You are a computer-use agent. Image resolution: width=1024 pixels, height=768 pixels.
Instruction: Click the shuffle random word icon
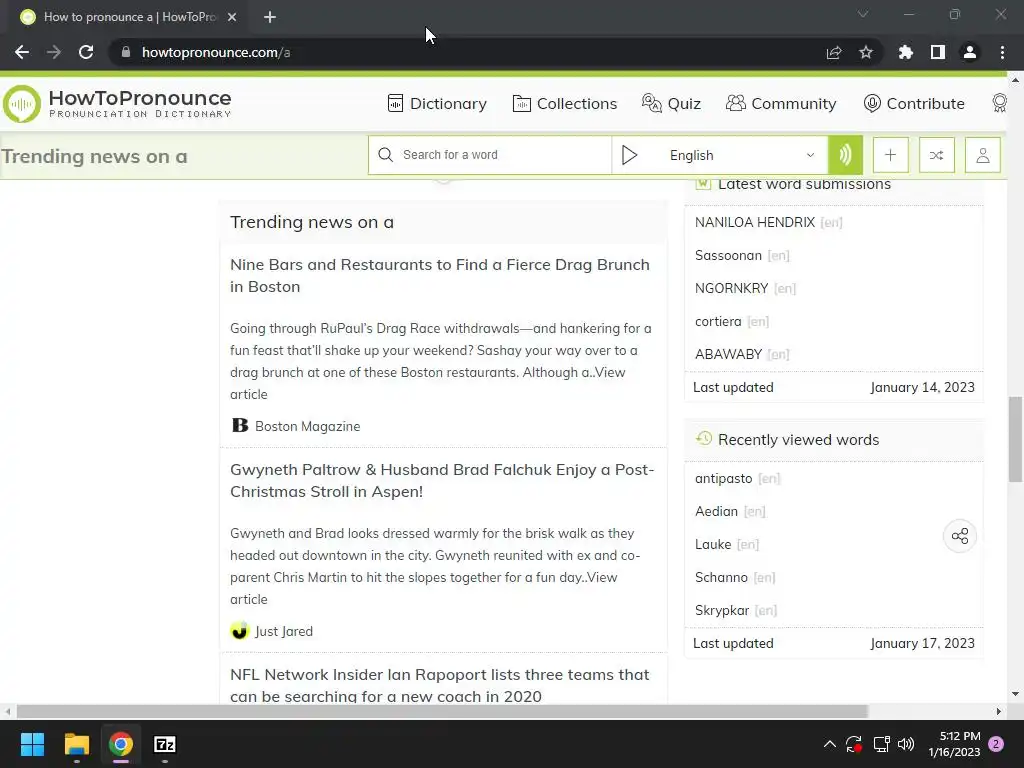pos(936,155)
